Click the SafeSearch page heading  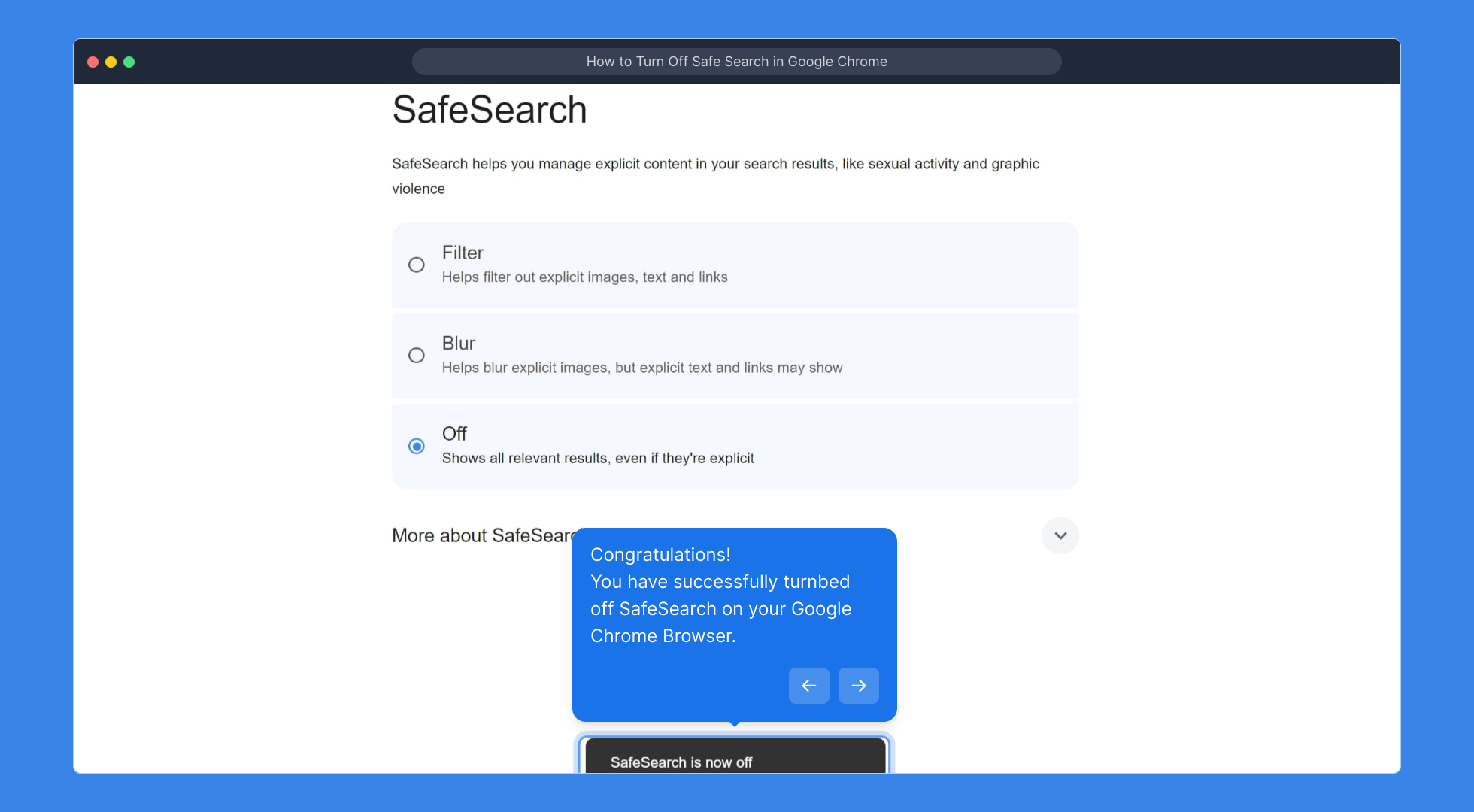coord(489,110)
